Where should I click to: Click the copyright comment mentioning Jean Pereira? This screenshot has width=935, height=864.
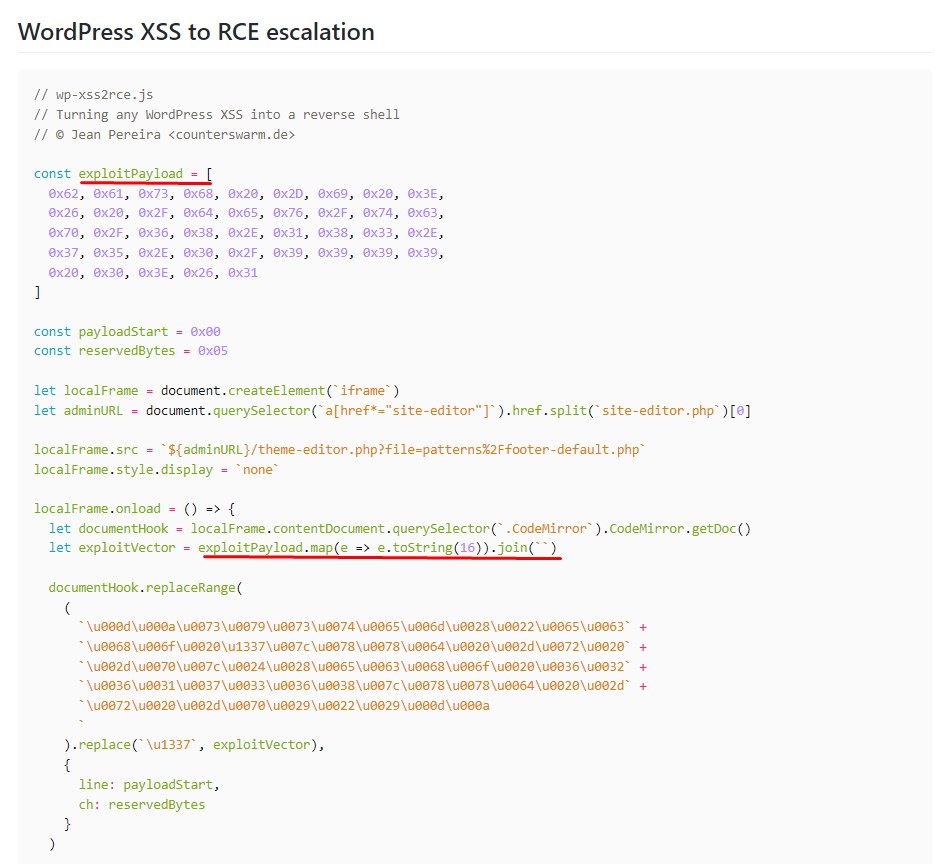click(165, 134)
